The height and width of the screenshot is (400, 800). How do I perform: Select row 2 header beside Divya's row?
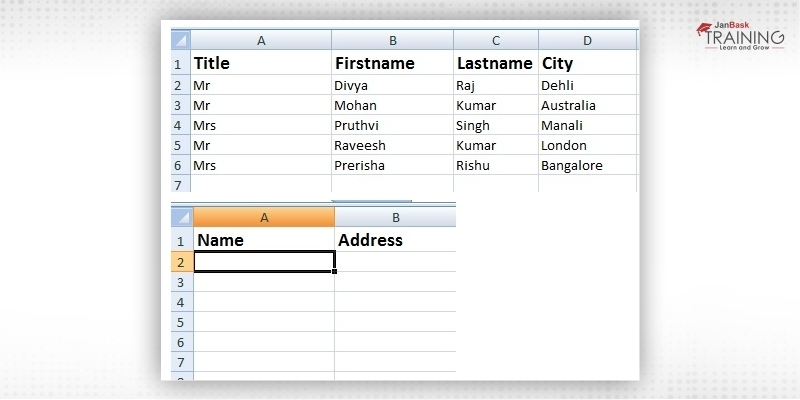click(181, 85)
